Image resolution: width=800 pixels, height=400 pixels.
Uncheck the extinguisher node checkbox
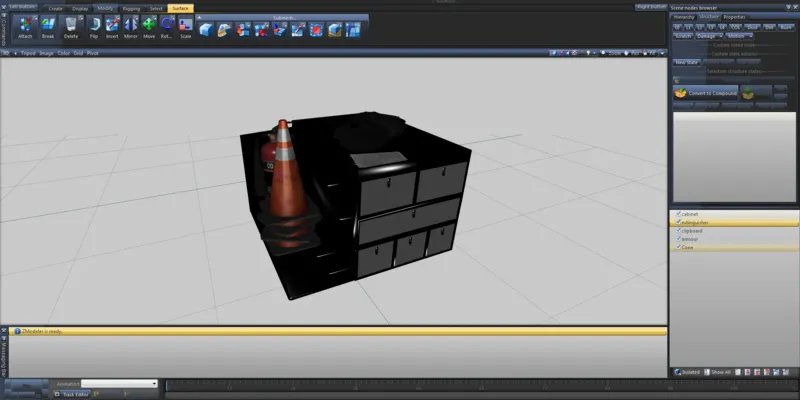click(679, 222)
